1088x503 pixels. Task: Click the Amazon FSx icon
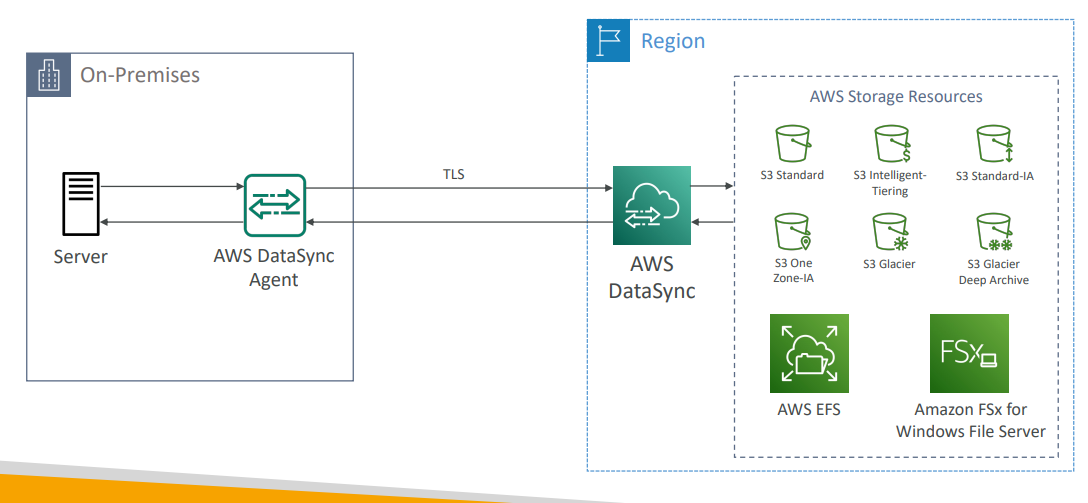point(969,353)
